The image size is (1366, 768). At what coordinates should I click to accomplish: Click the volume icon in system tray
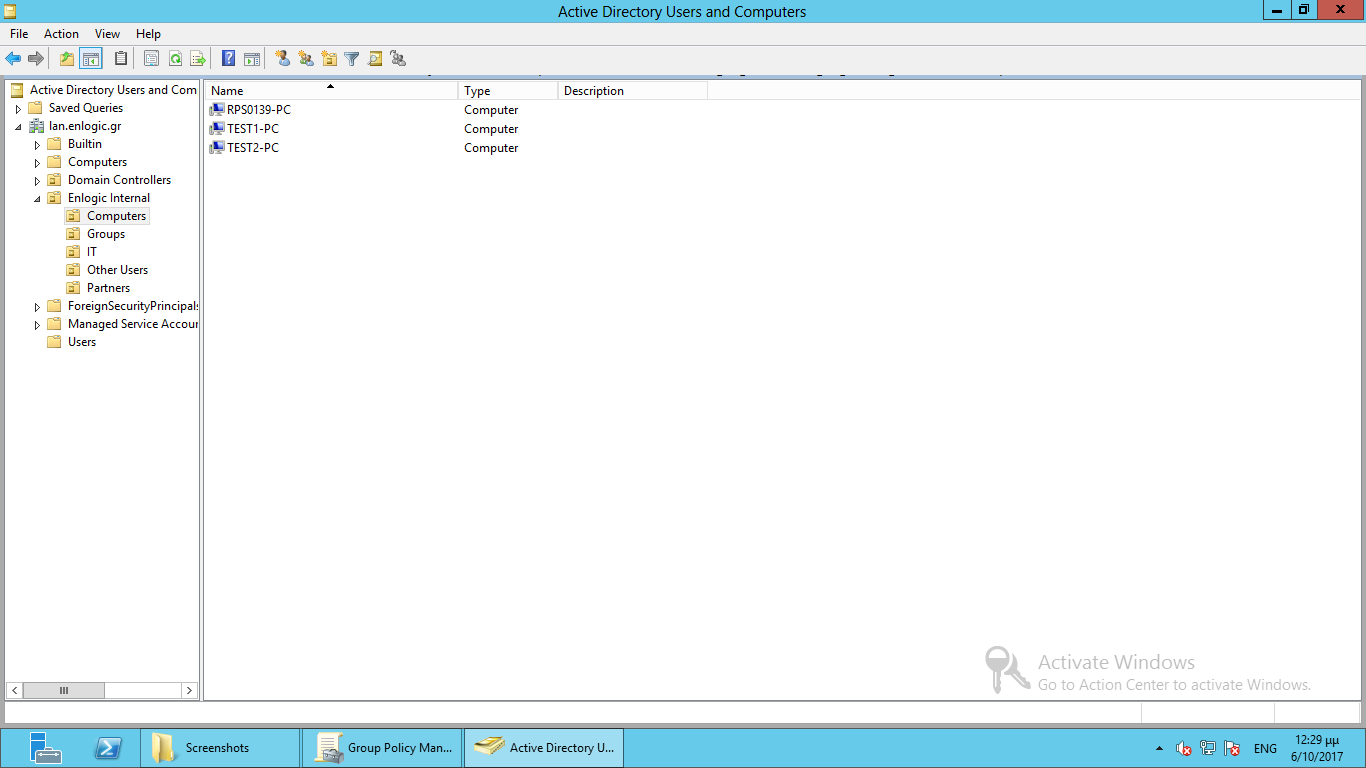tap(1184, 748)
